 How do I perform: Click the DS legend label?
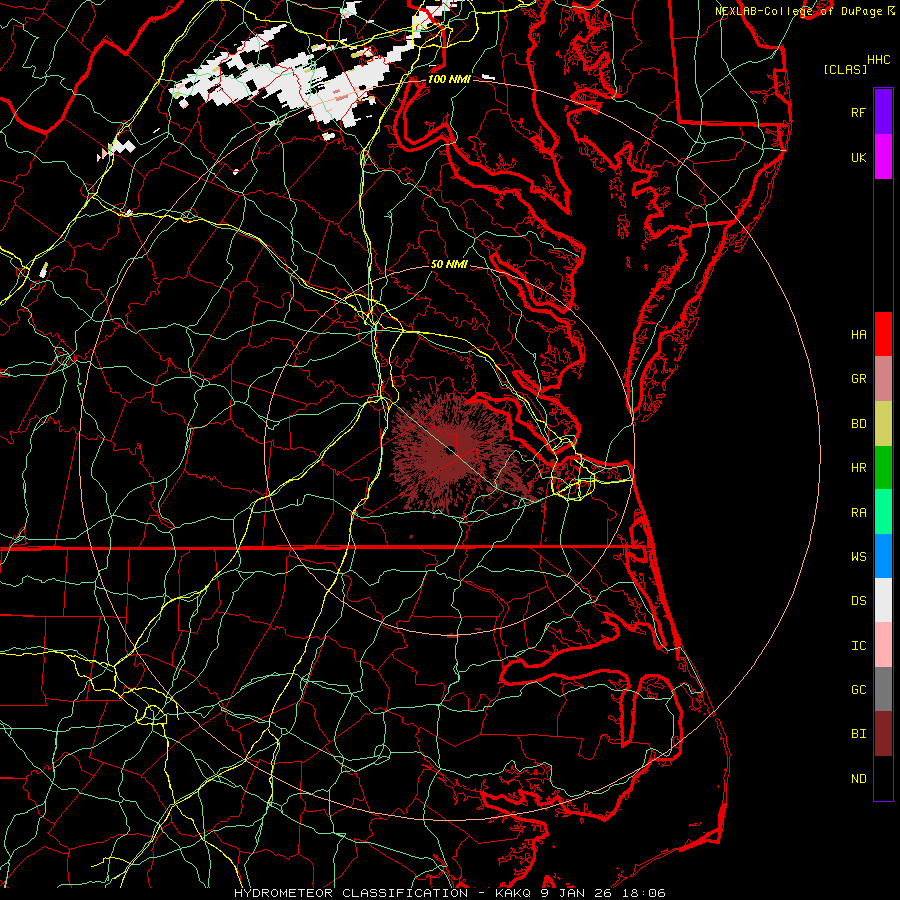point(858,600)
